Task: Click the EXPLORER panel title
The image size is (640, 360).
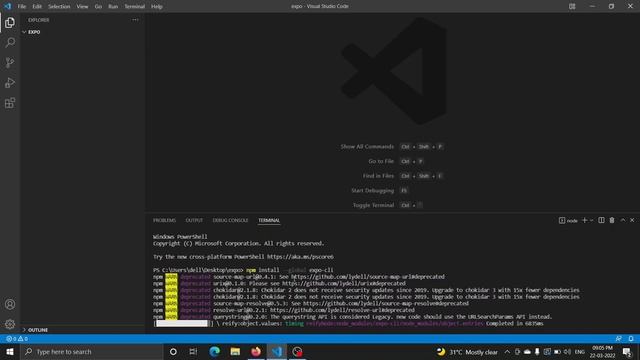Action: 39,20
